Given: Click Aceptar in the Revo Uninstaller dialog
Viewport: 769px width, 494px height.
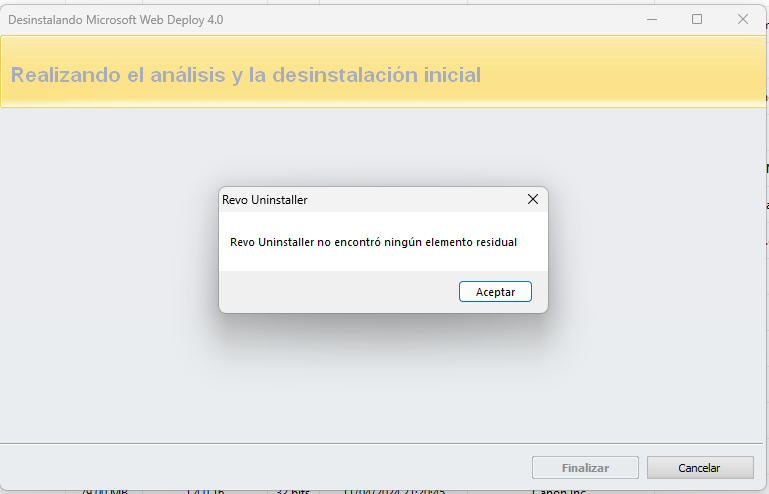Looking at the screenshot, I should point(495,292).
